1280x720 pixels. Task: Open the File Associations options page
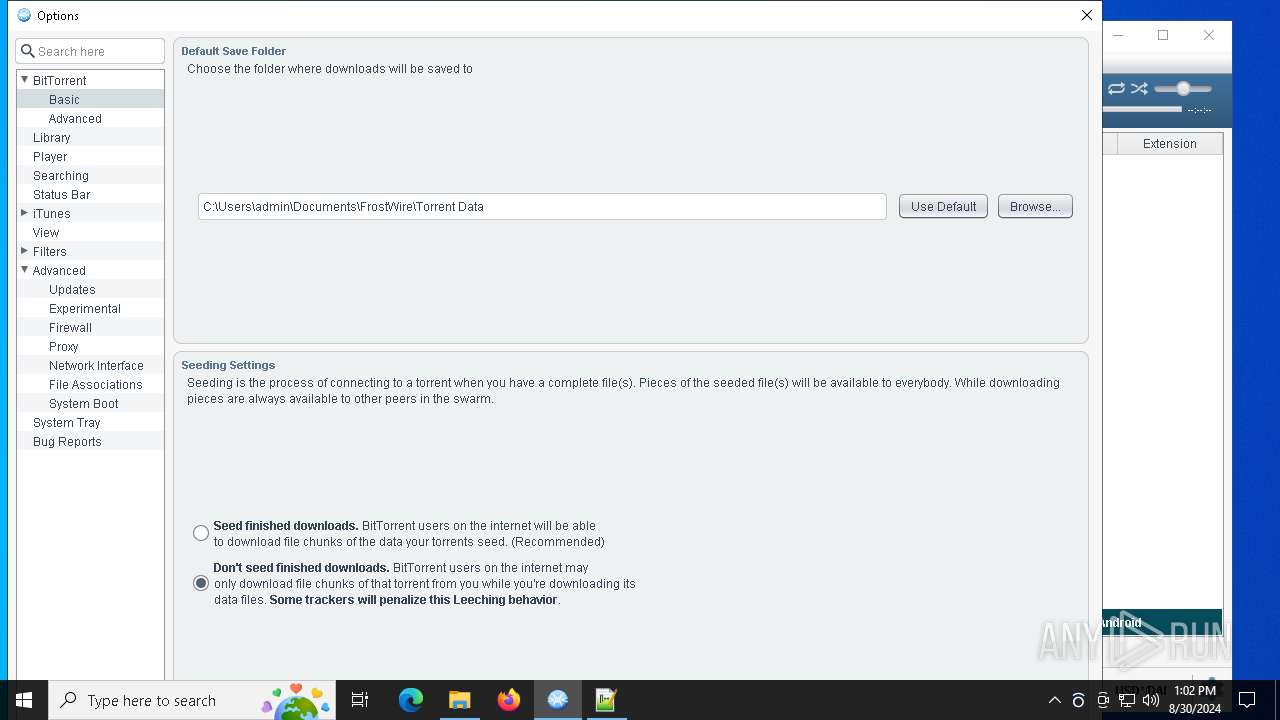pyautogui.click(x=95, y=384)
